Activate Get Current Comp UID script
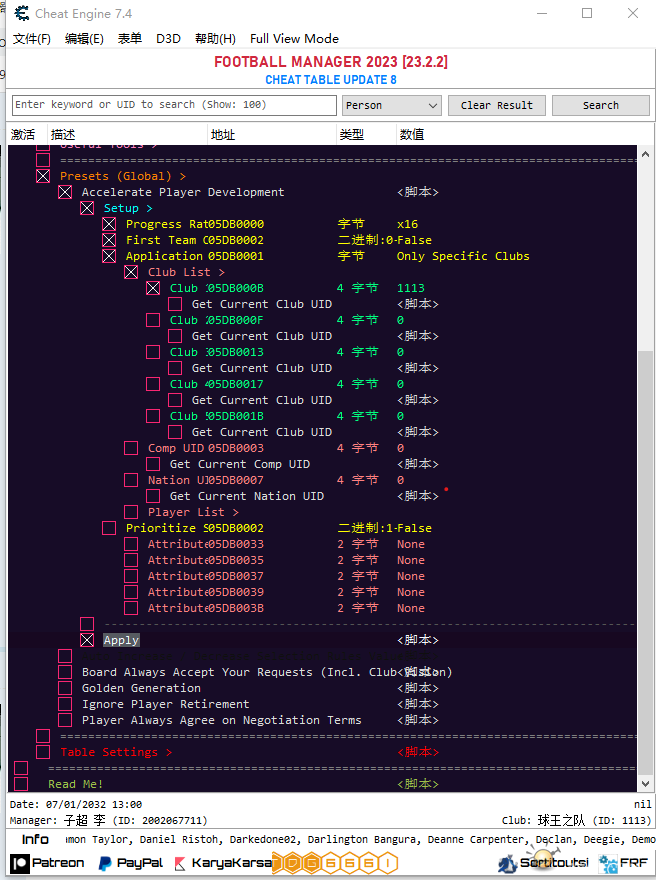Viewport: 656px width, 880px height. click(x=153, y=464)
